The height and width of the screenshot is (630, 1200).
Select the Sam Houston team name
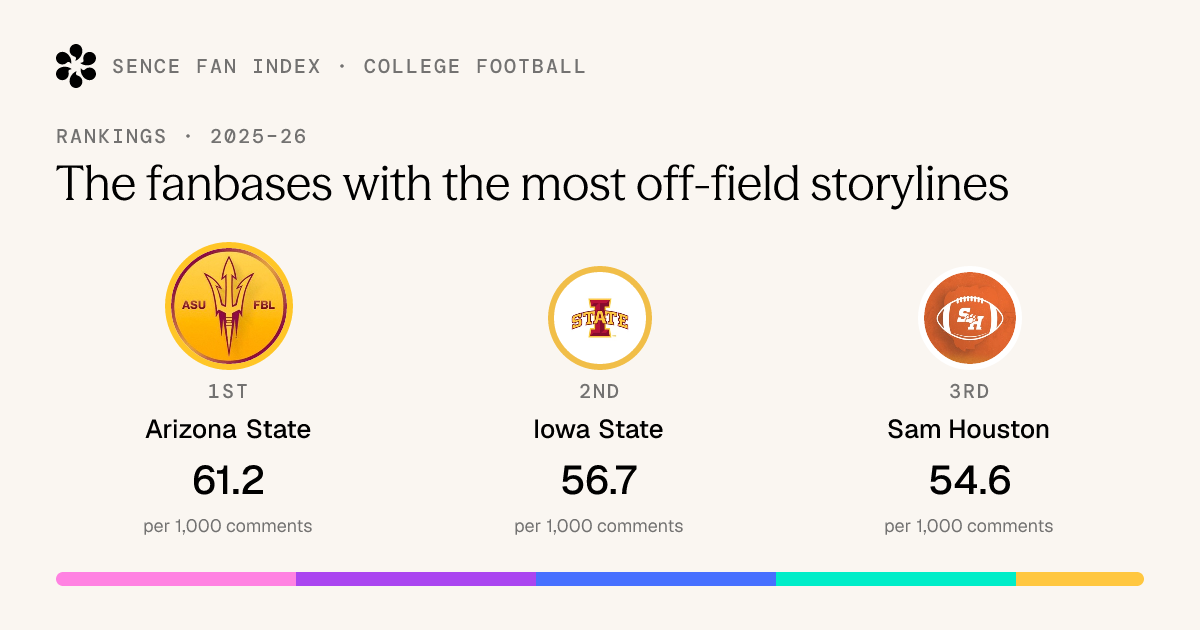tap(968, 429)
